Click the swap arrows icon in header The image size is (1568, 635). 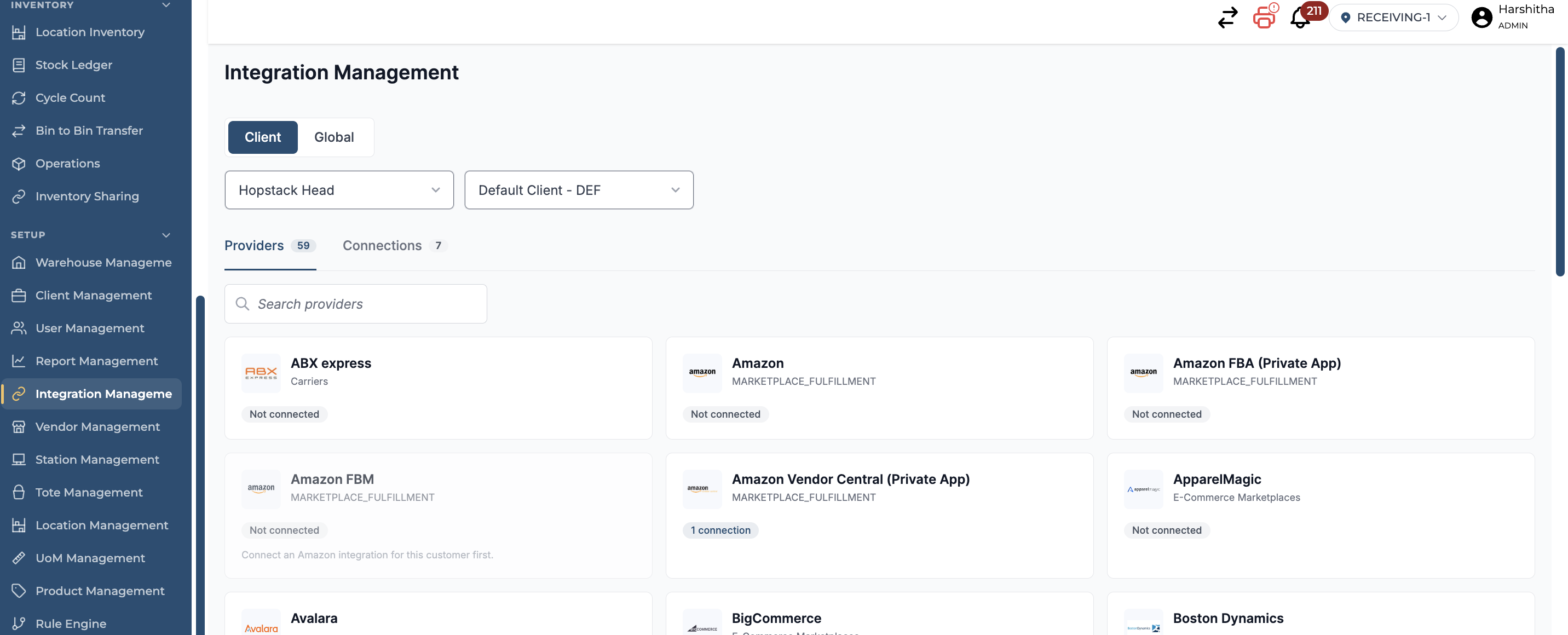[1228, 17]
